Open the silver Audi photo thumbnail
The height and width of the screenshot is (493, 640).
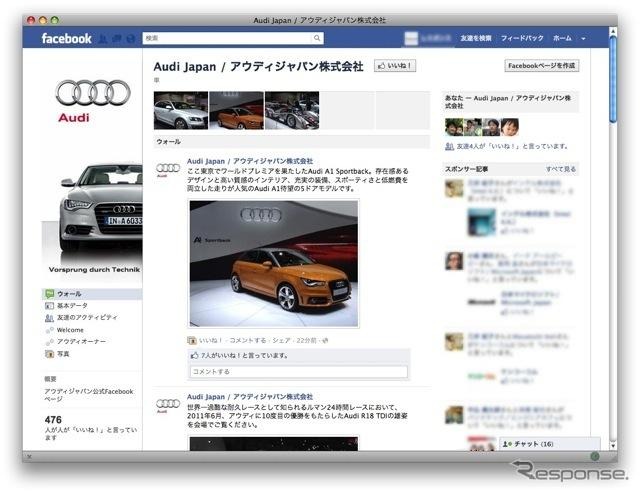click(x=181, y=110)
